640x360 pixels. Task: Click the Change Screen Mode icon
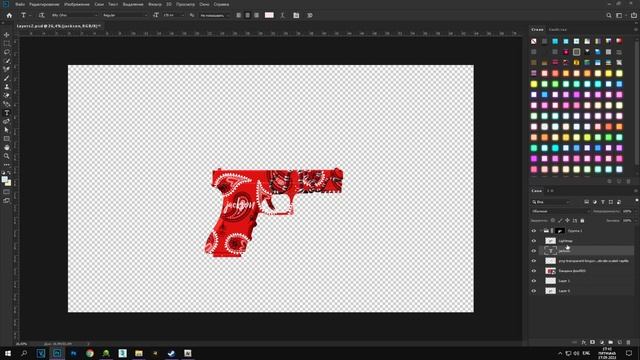(7, 200)
